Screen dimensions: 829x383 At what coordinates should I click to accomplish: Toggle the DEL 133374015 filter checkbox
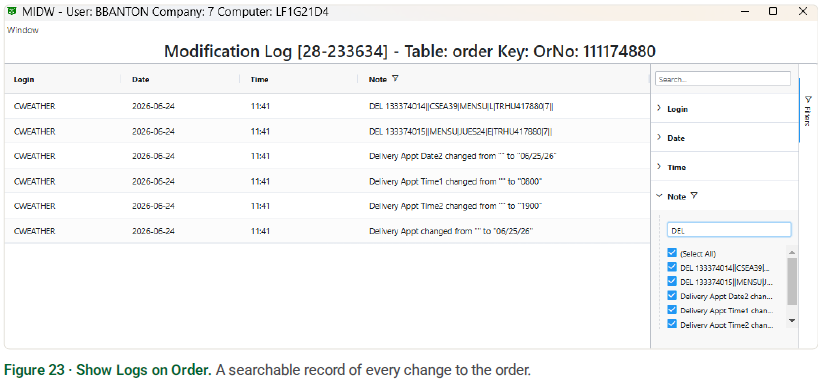point(672,281)
